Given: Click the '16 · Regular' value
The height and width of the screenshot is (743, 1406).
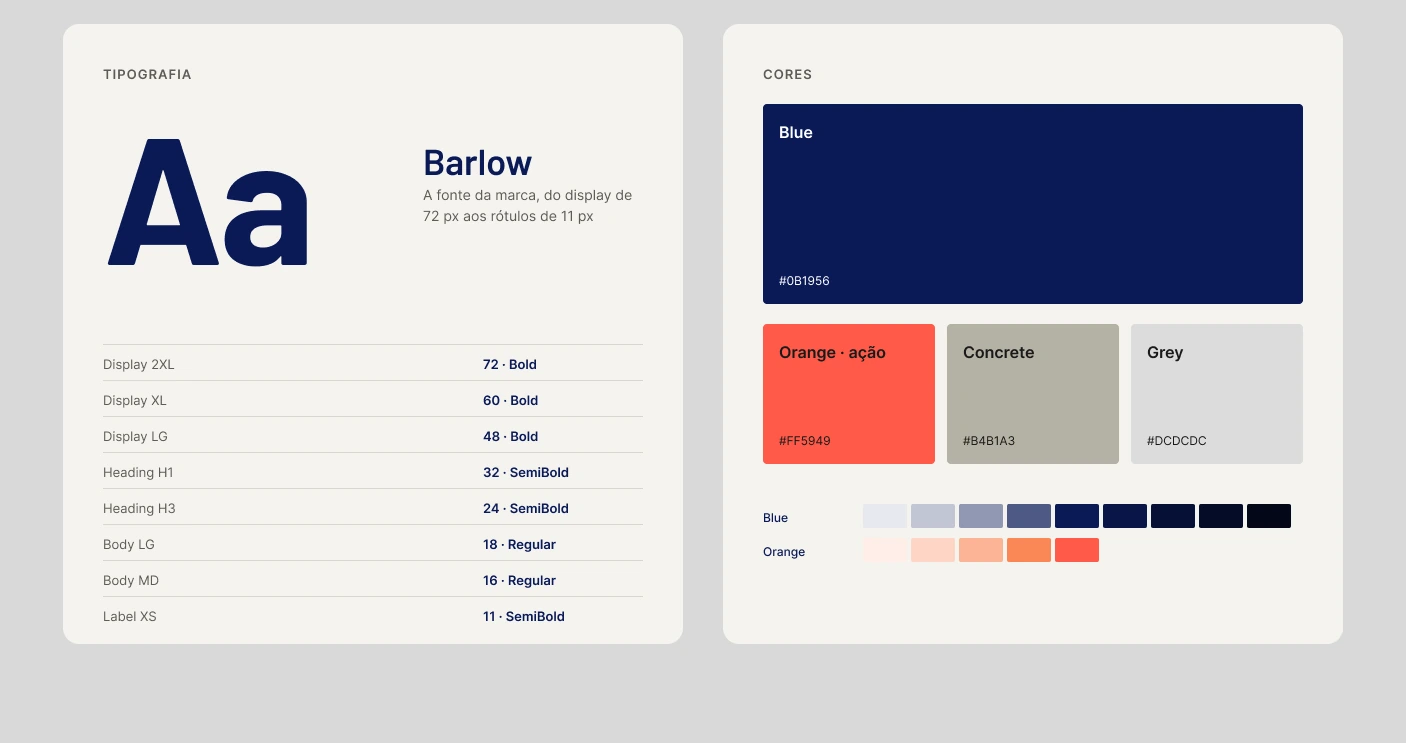Looking at the screenshot, I should pyautogui.click(x=519, y=581).
